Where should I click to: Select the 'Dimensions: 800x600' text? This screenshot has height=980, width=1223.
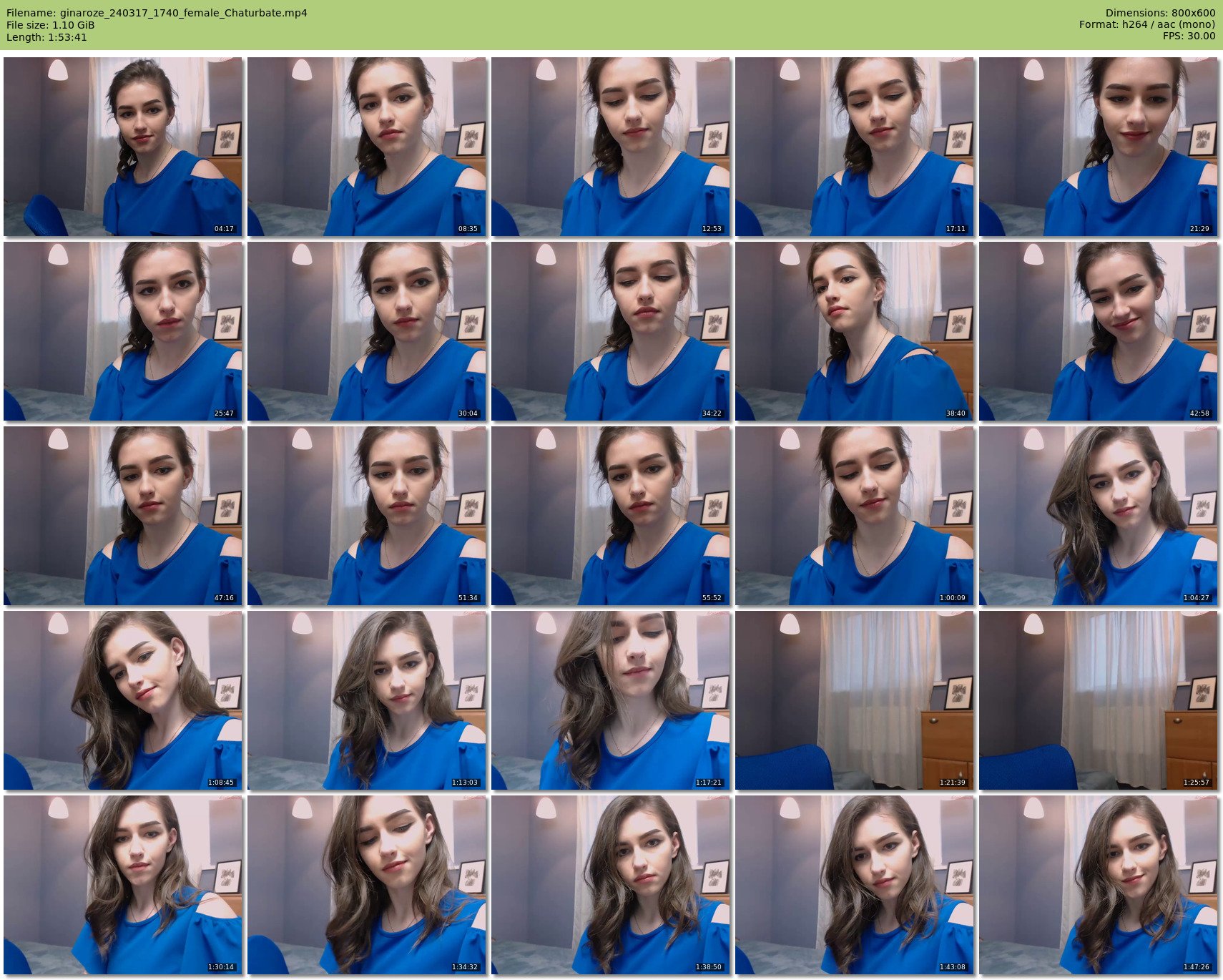pyautogui.click(x=1160, y=13)
